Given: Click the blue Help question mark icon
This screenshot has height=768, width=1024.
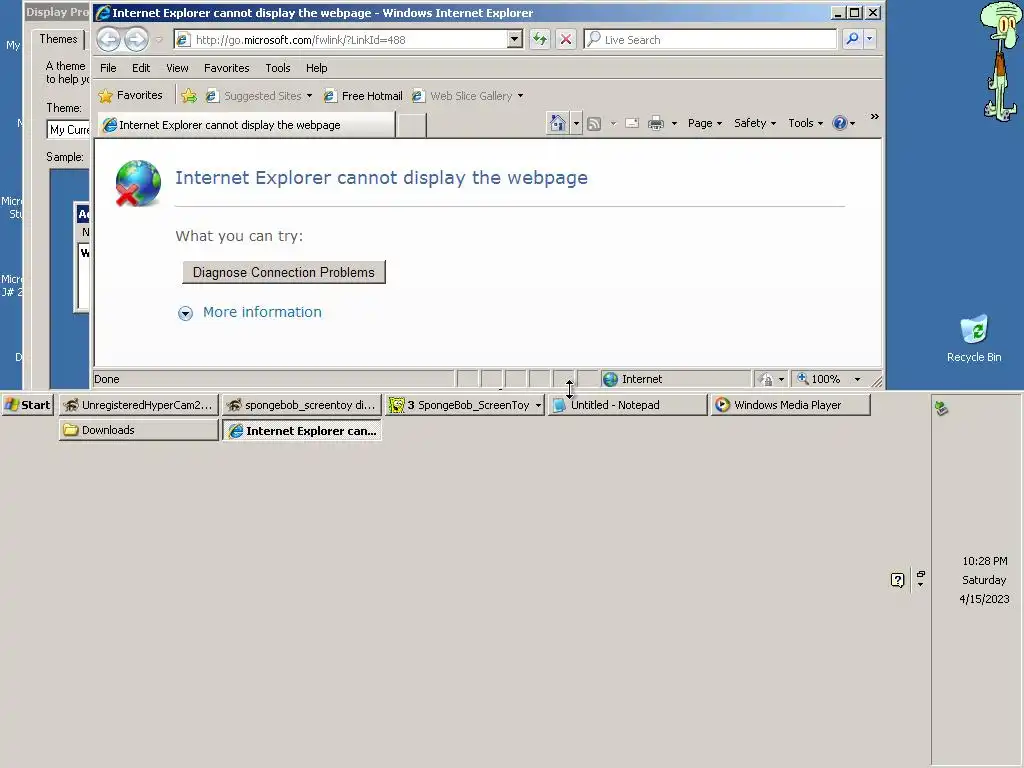Looking at the screenshot, I should coord(839,123).
